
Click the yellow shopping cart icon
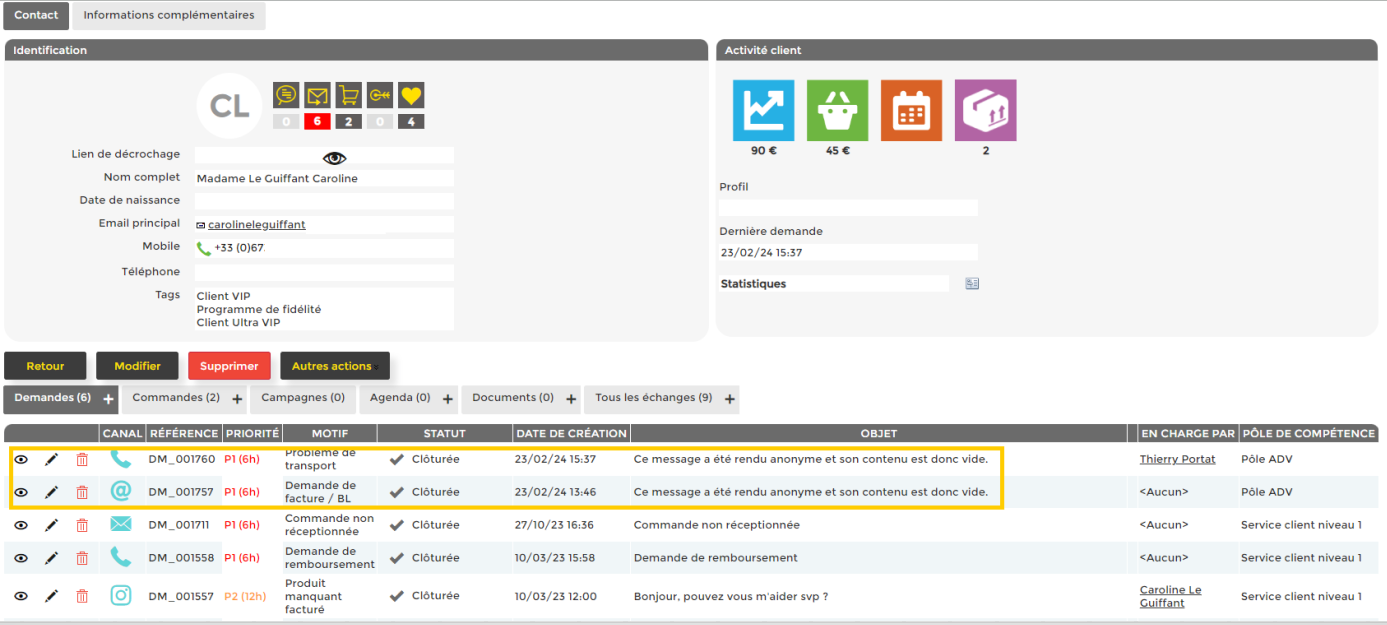tap(348, 95)
